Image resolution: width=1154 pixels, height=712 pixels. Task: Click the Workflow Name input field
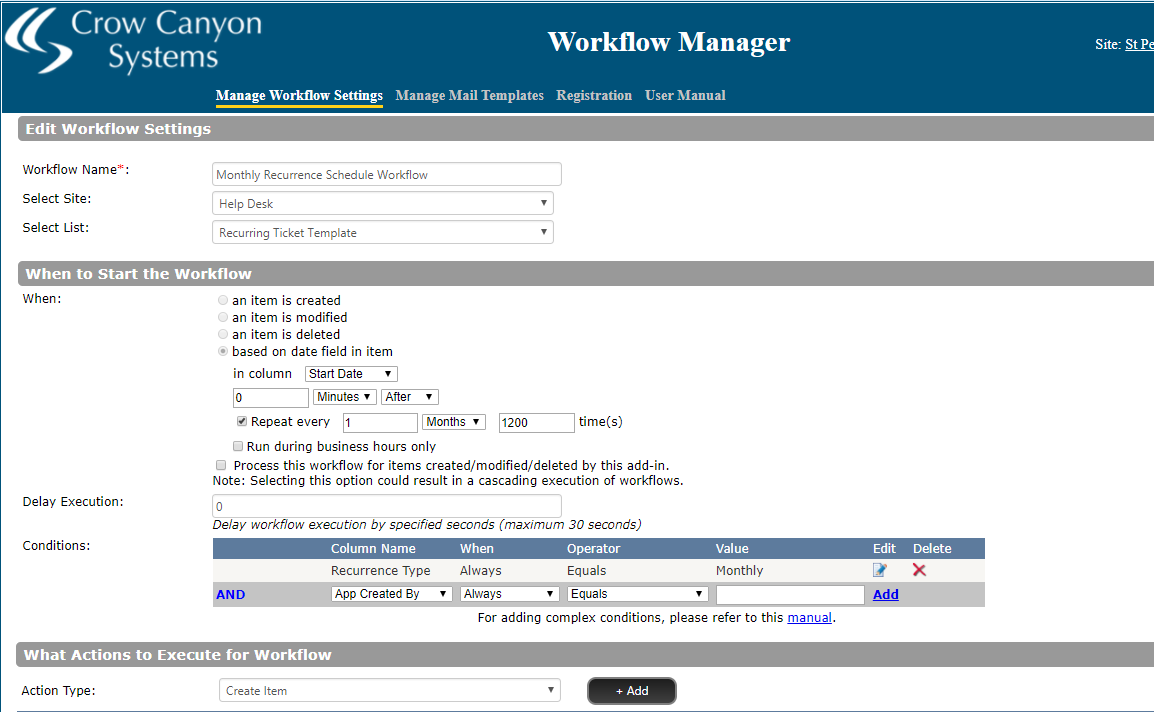(387, 175)
